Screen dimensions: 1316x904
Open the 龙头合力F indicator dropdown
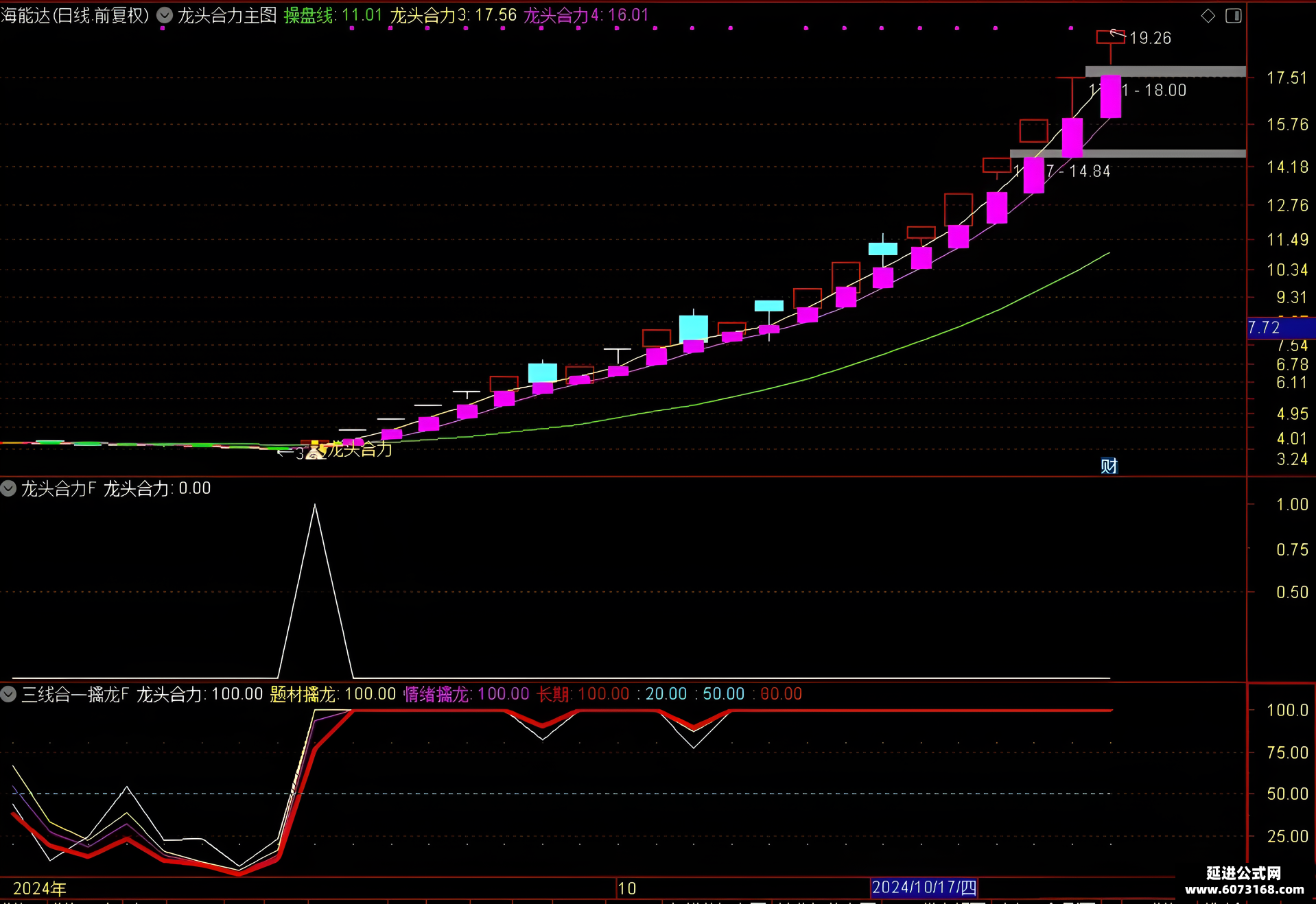8,488
